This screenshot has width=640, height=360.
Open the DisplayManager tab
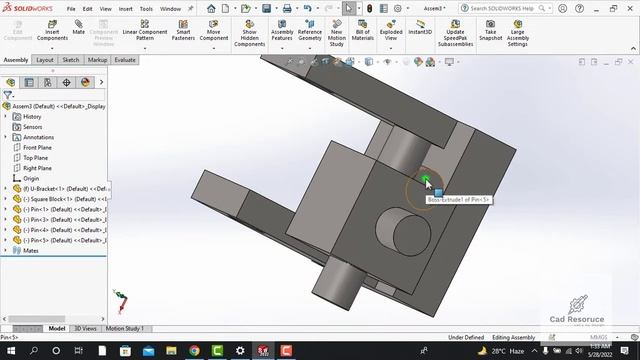click(85, 82)
